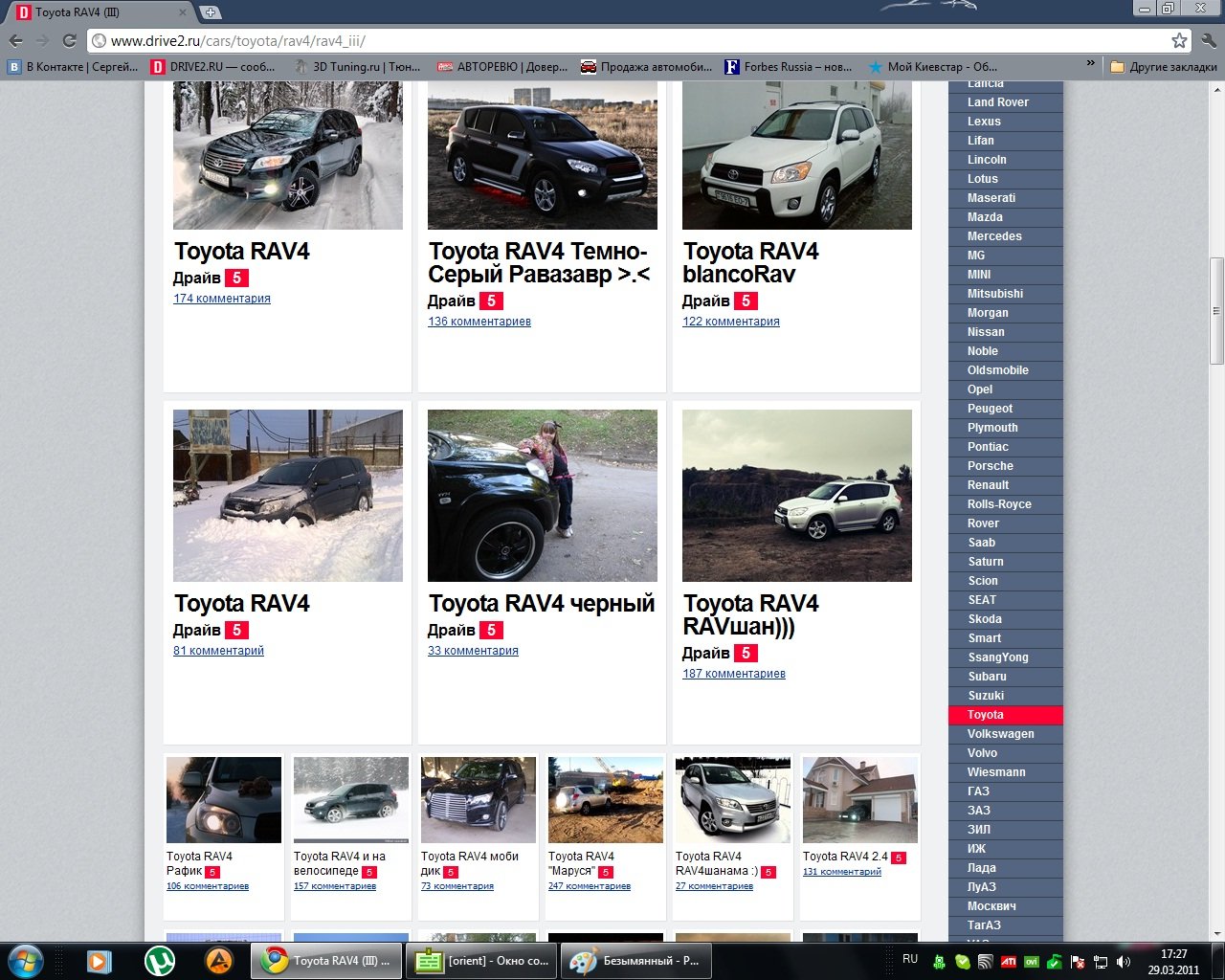Open the Toyota RAV4 RAV4шанама entry

717,863
